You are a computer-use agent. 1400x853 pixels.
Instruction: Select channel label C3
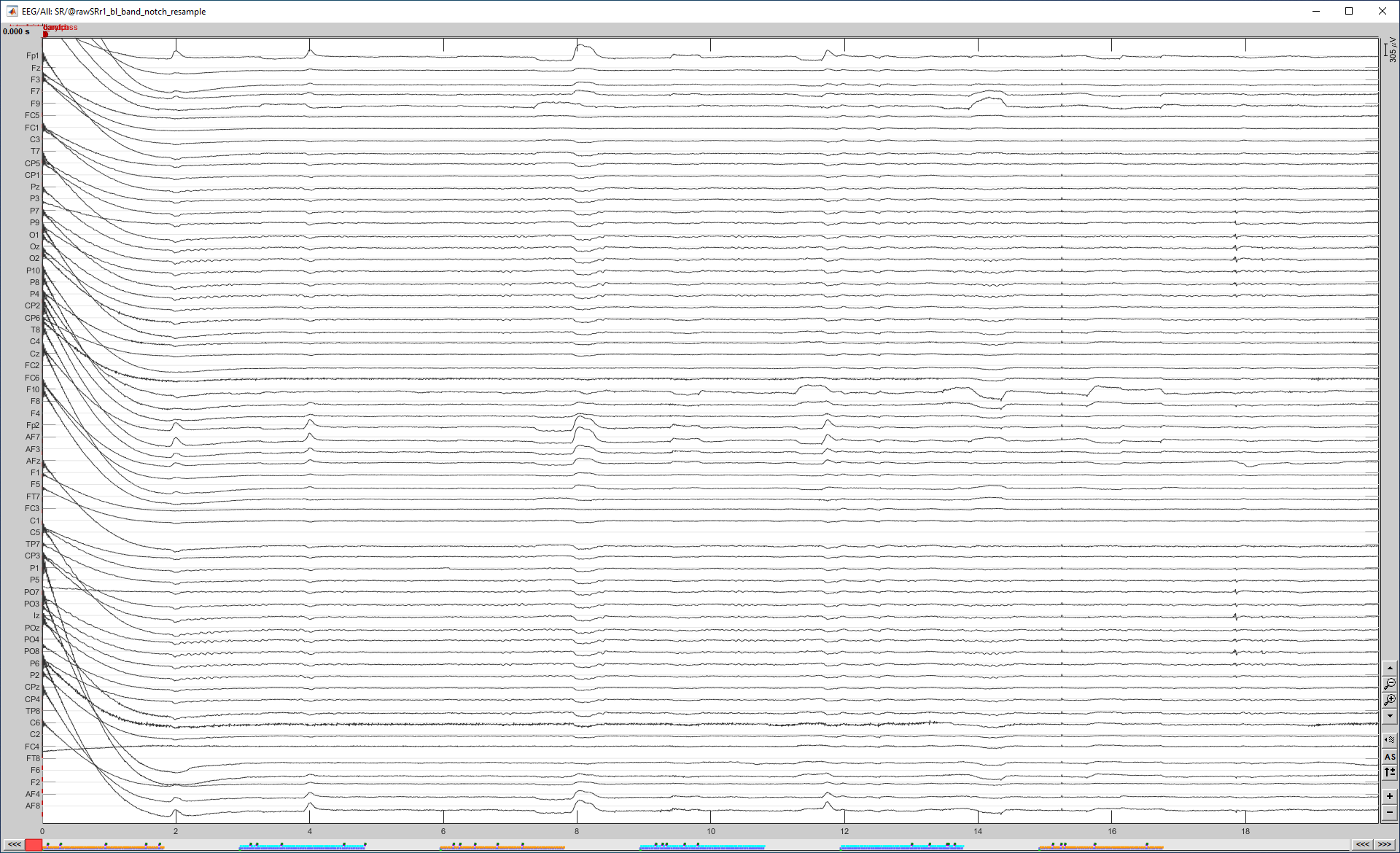pyautogui.click(x=35, y=139)
